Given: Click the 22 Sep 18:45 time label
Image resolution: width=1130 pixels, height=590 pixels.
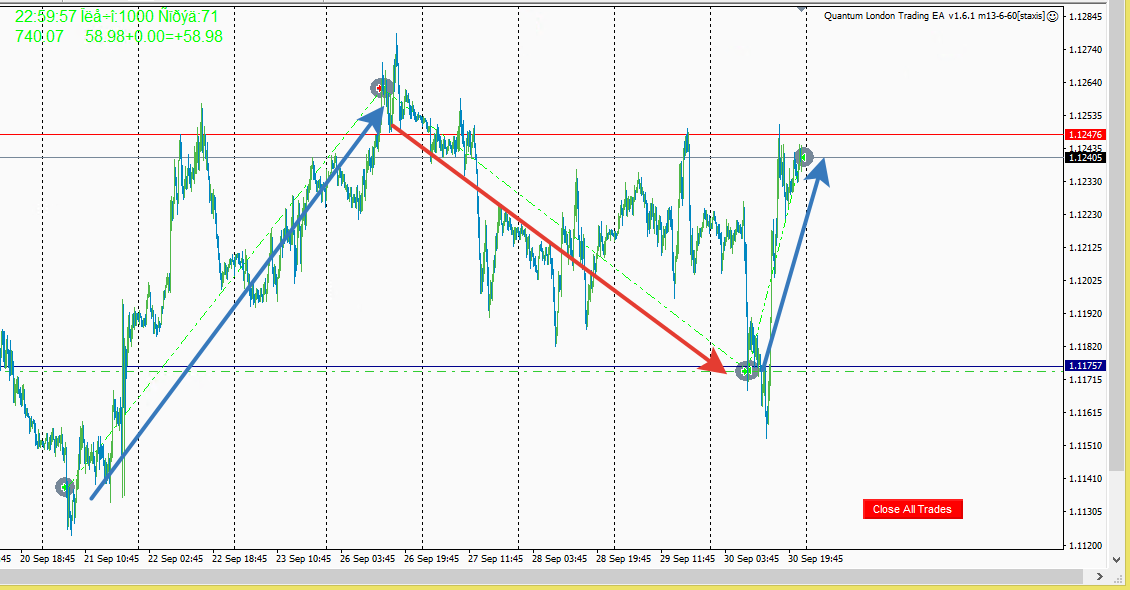Looking at the screenshot, I should [x=239, y=559].
